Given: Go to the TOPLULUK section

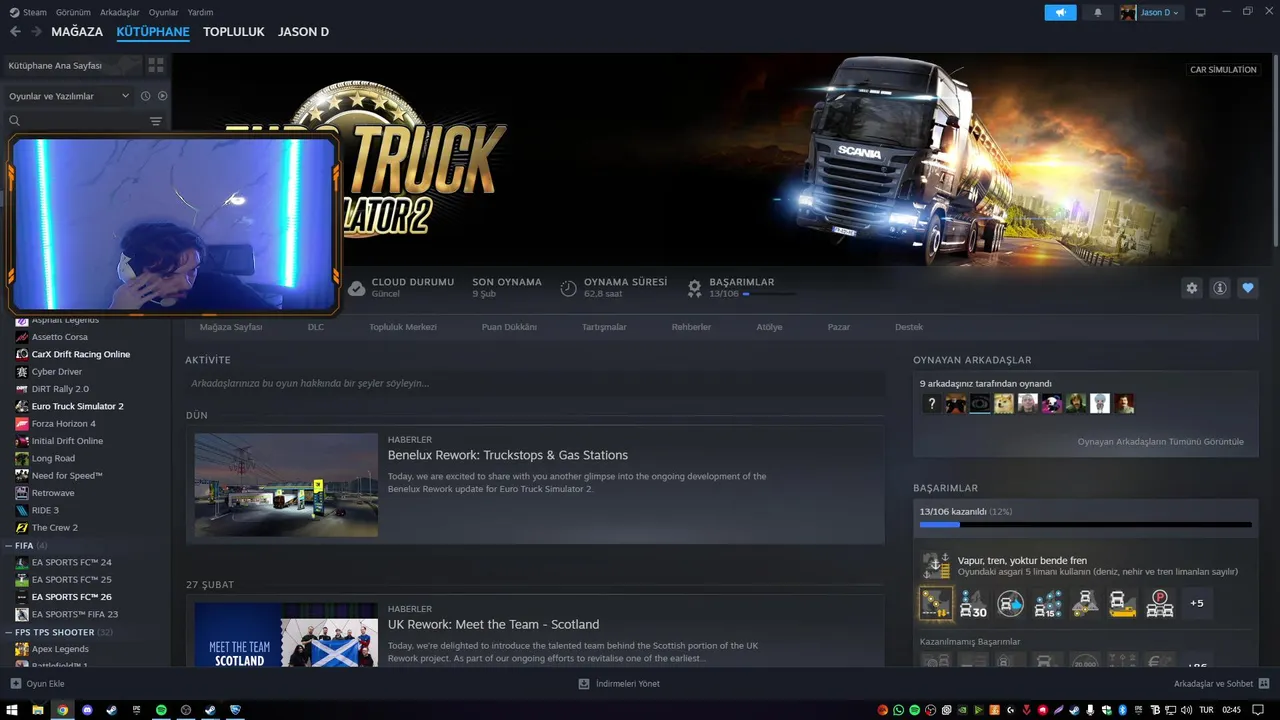Looking at the screenshot, I should (234, 32).
